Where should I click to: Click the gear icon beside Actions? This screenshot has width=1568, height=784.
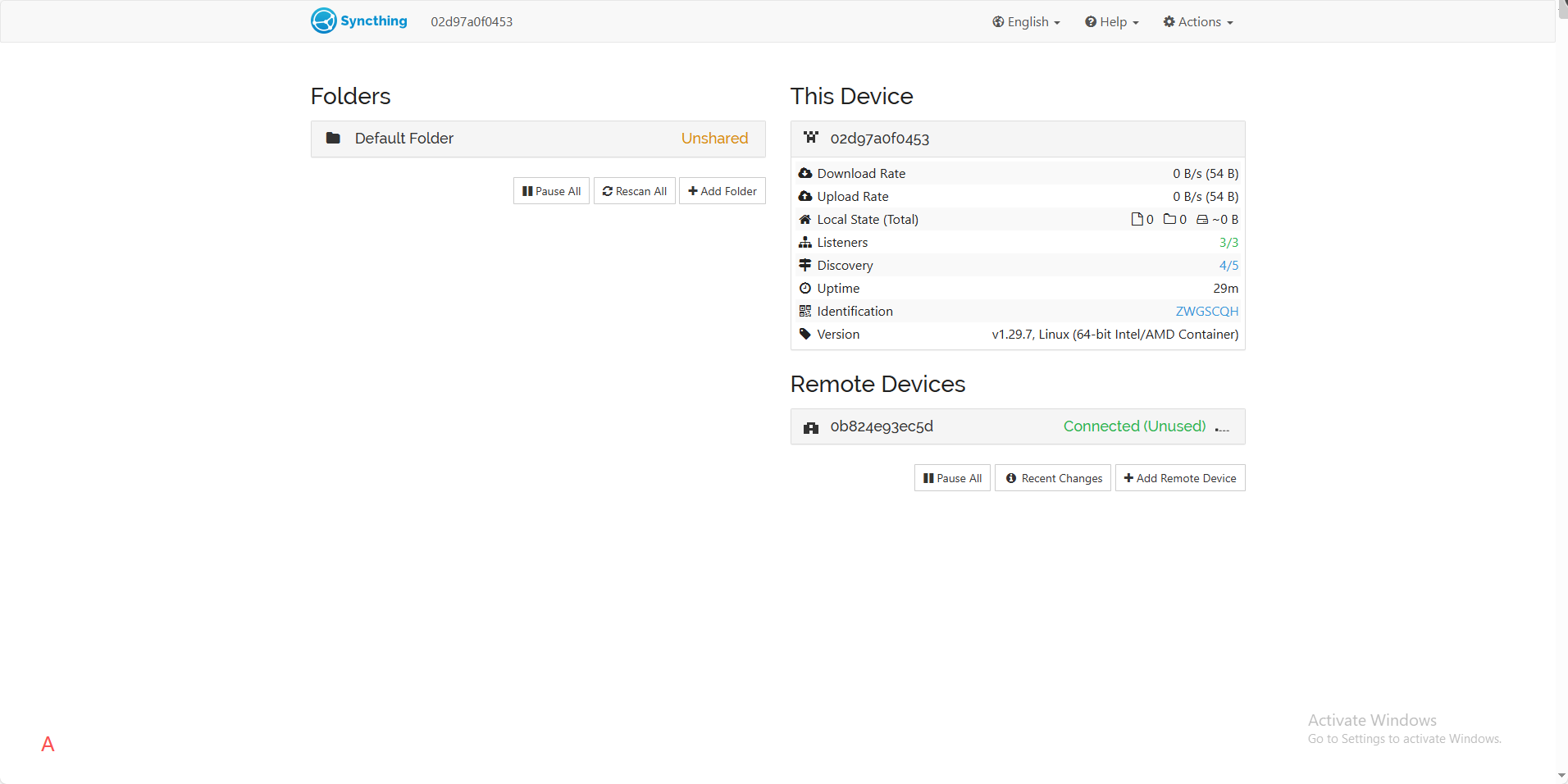point(1169,22)
